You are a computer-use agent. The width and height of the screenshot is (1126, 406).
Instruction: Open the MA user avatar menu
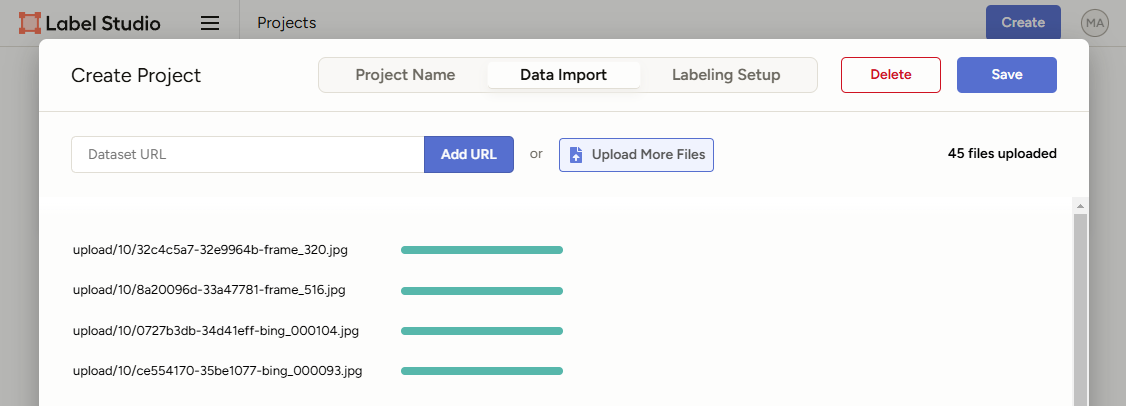click(1095, 23)
